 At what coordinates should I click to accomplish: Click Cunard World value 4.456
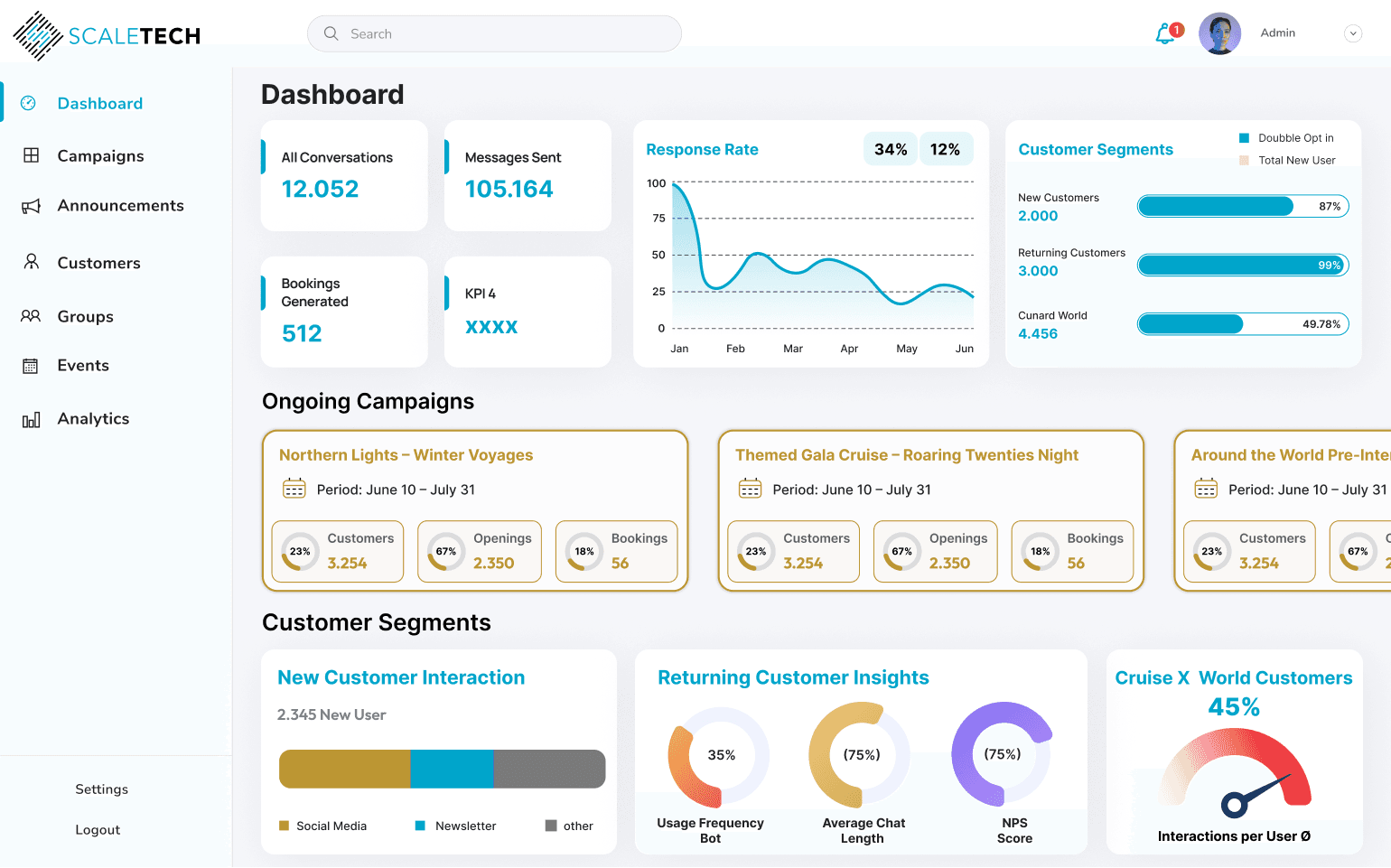point(1038,334)
